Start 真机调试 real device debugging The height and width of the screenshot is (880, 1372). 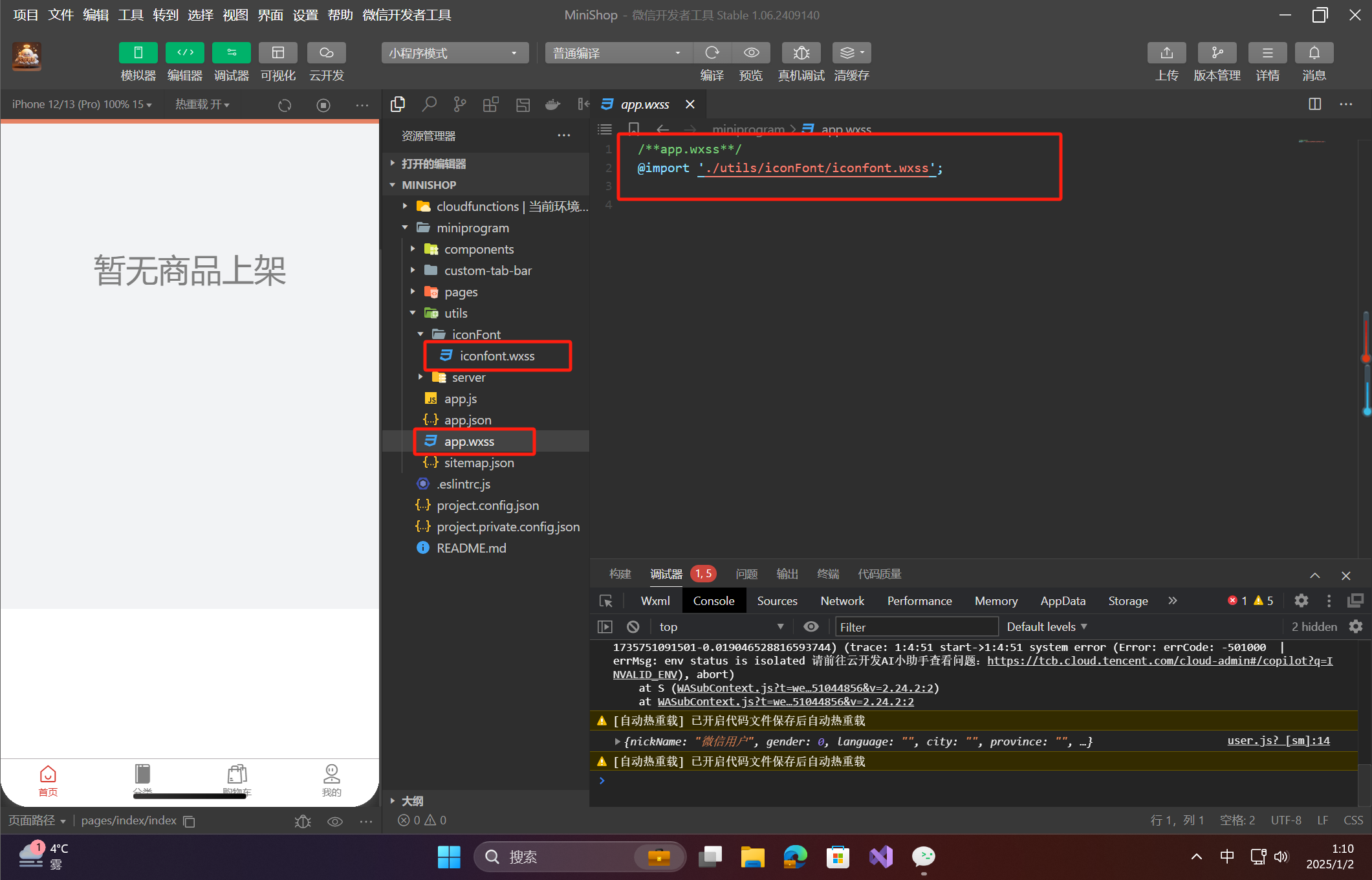pyautogui.click(x=800, y=53)
